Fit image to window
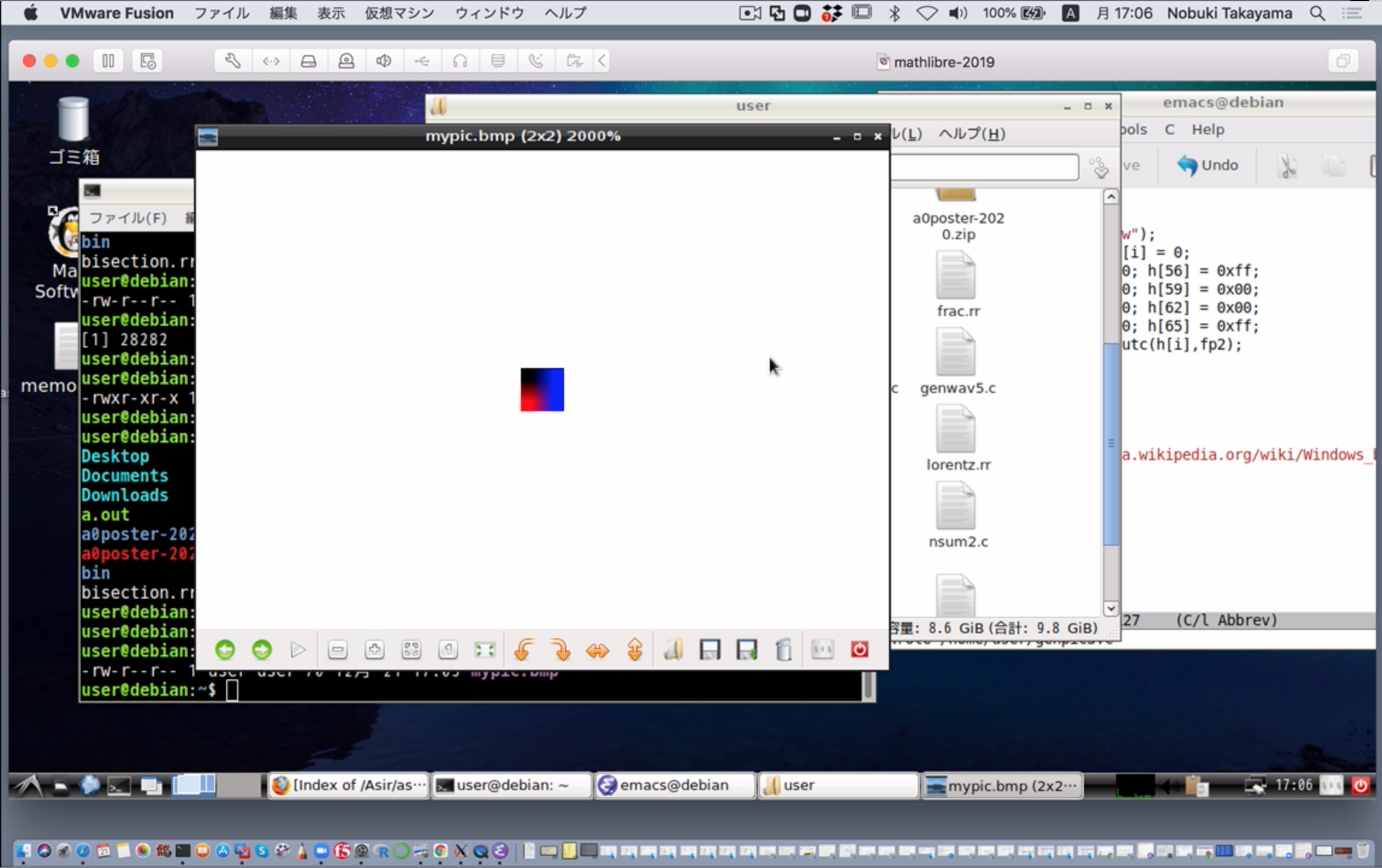Viewport: 1382px width, 868px height. coord(411,650)
